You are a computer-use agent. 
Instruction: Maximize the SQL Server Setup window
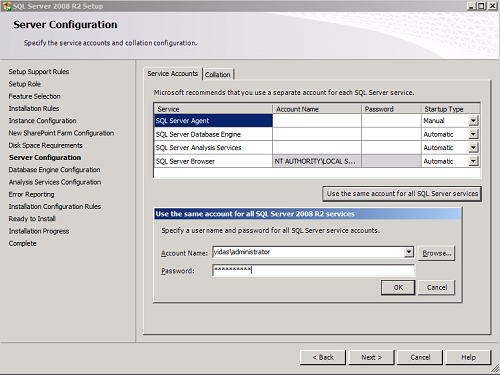(x=481, y=6)
